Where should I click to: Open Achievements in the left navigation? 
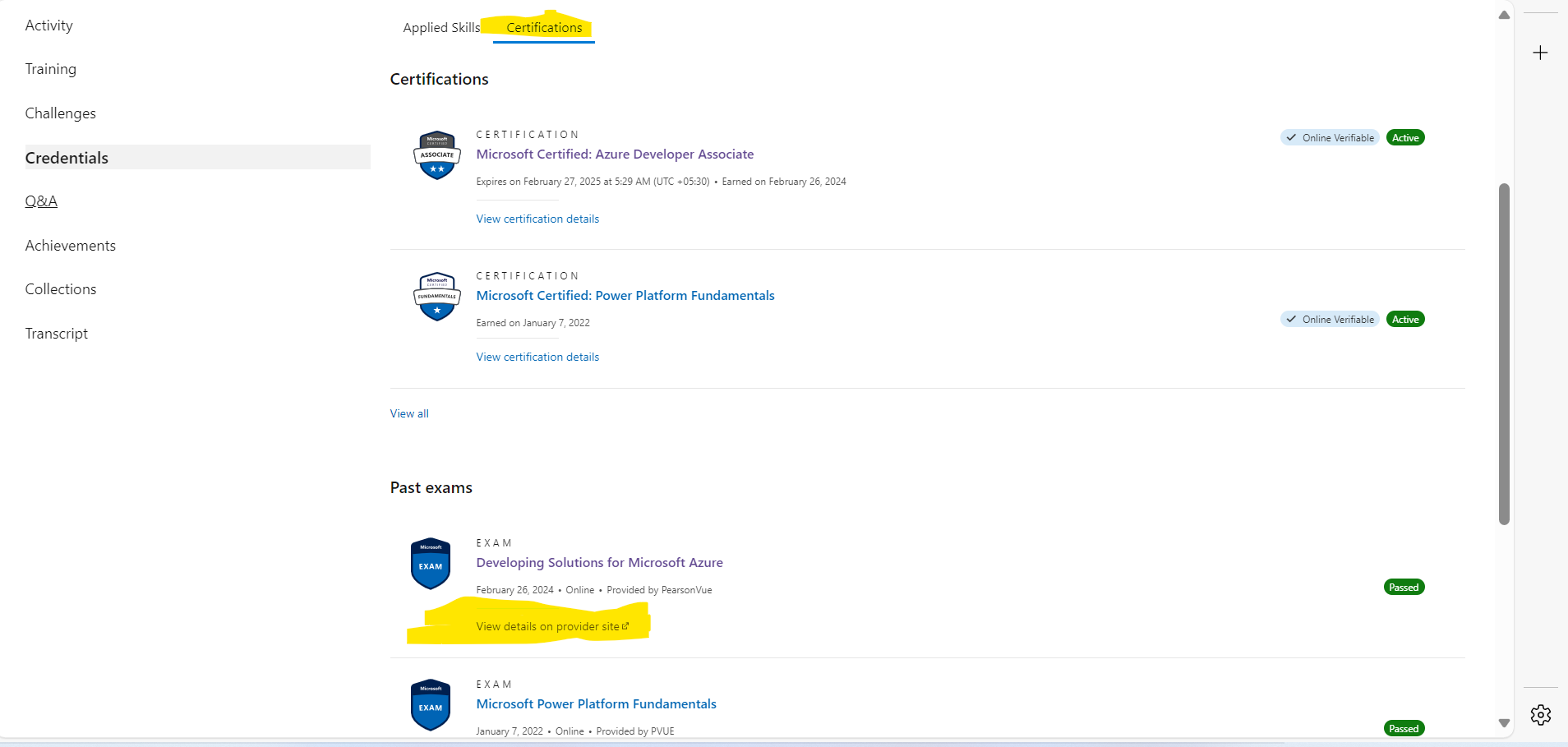tap(71, 246)
